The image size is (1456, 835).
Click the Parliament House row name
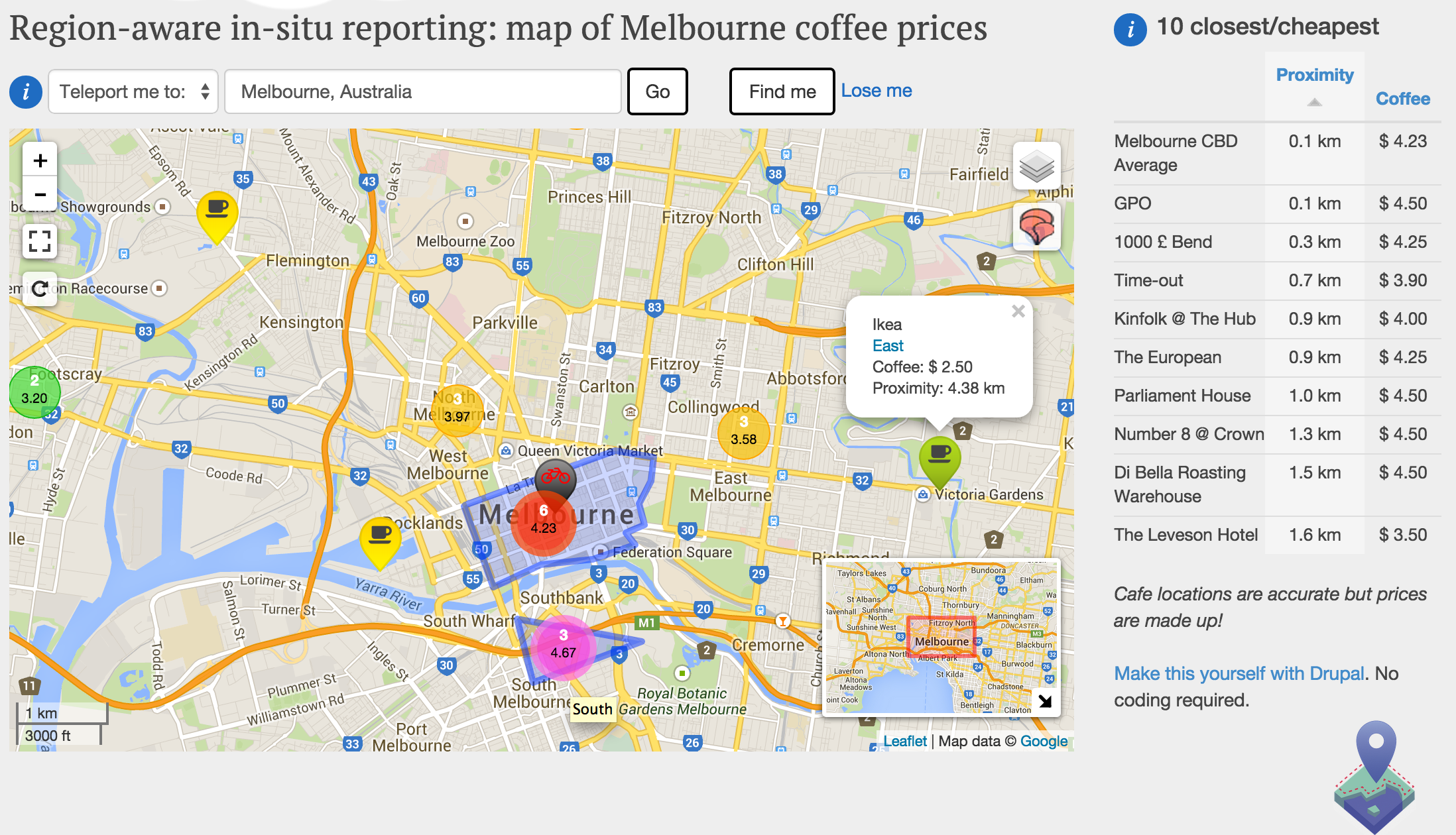(x=1182, y=396)
